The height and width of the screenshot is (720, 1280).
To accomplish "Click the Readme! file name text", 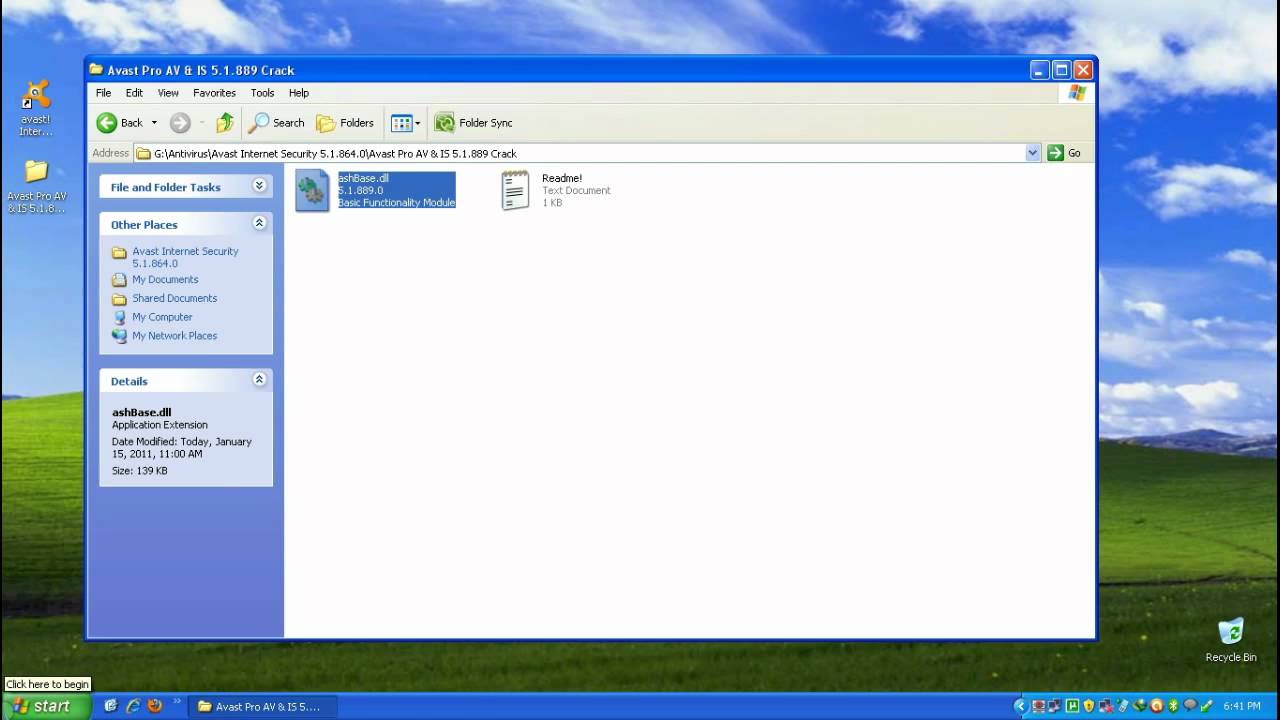I will pyautogui.click(x=561, y=178).
